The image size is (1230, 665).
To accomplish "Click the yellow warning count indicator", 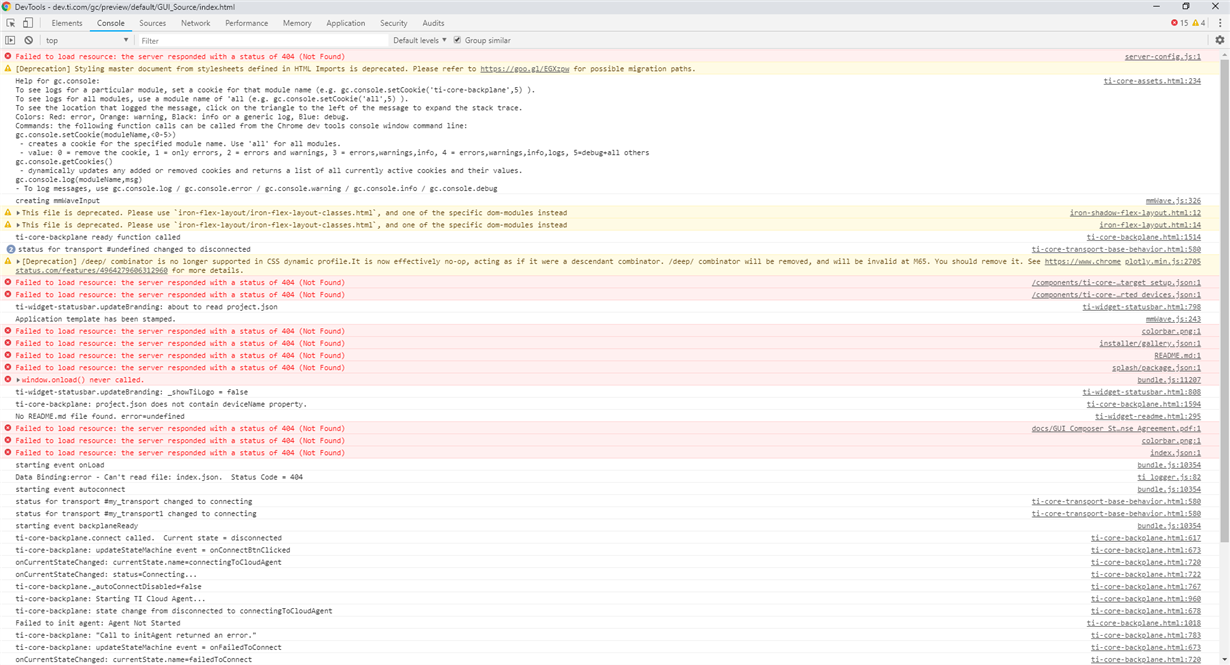I will [1198, 23].
